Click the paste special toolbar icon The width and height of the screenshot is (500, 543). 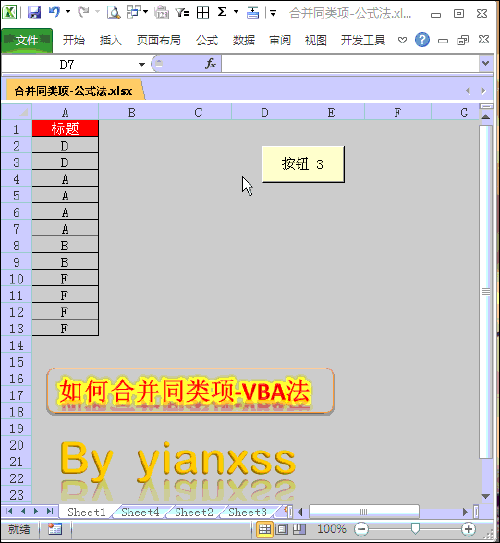coord(134,12)
